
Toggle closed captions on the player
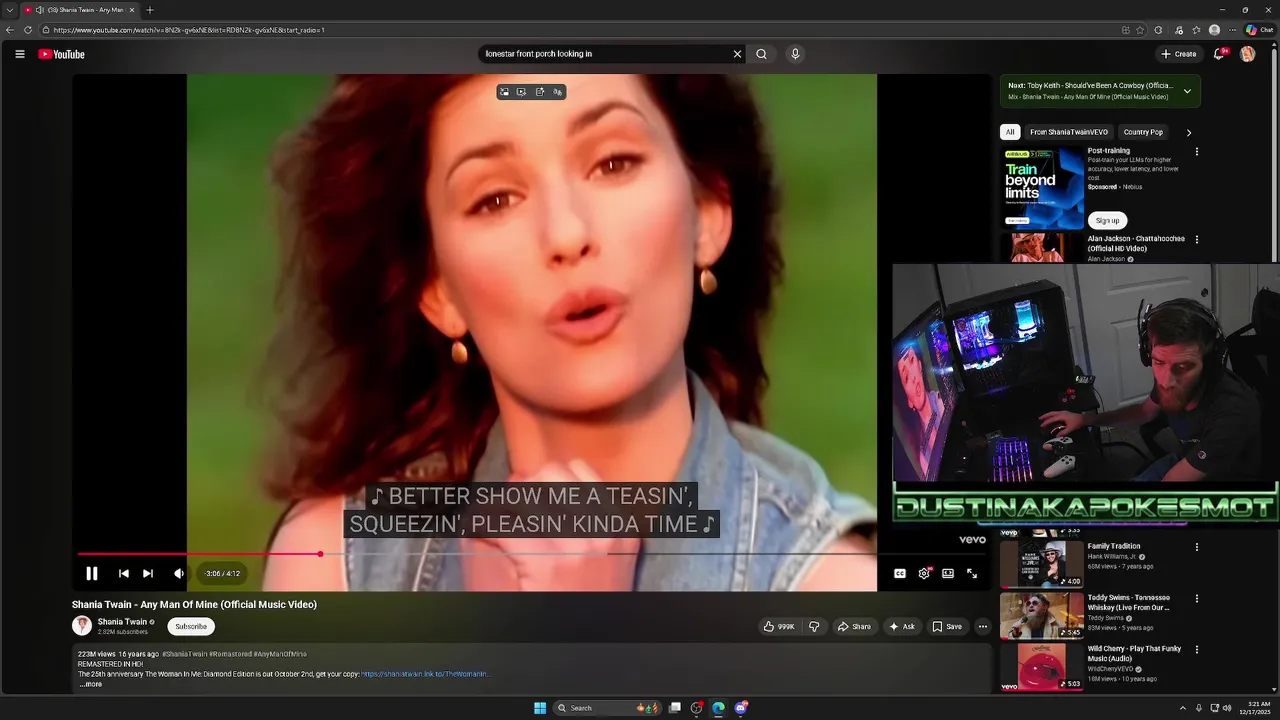[899, 573]
